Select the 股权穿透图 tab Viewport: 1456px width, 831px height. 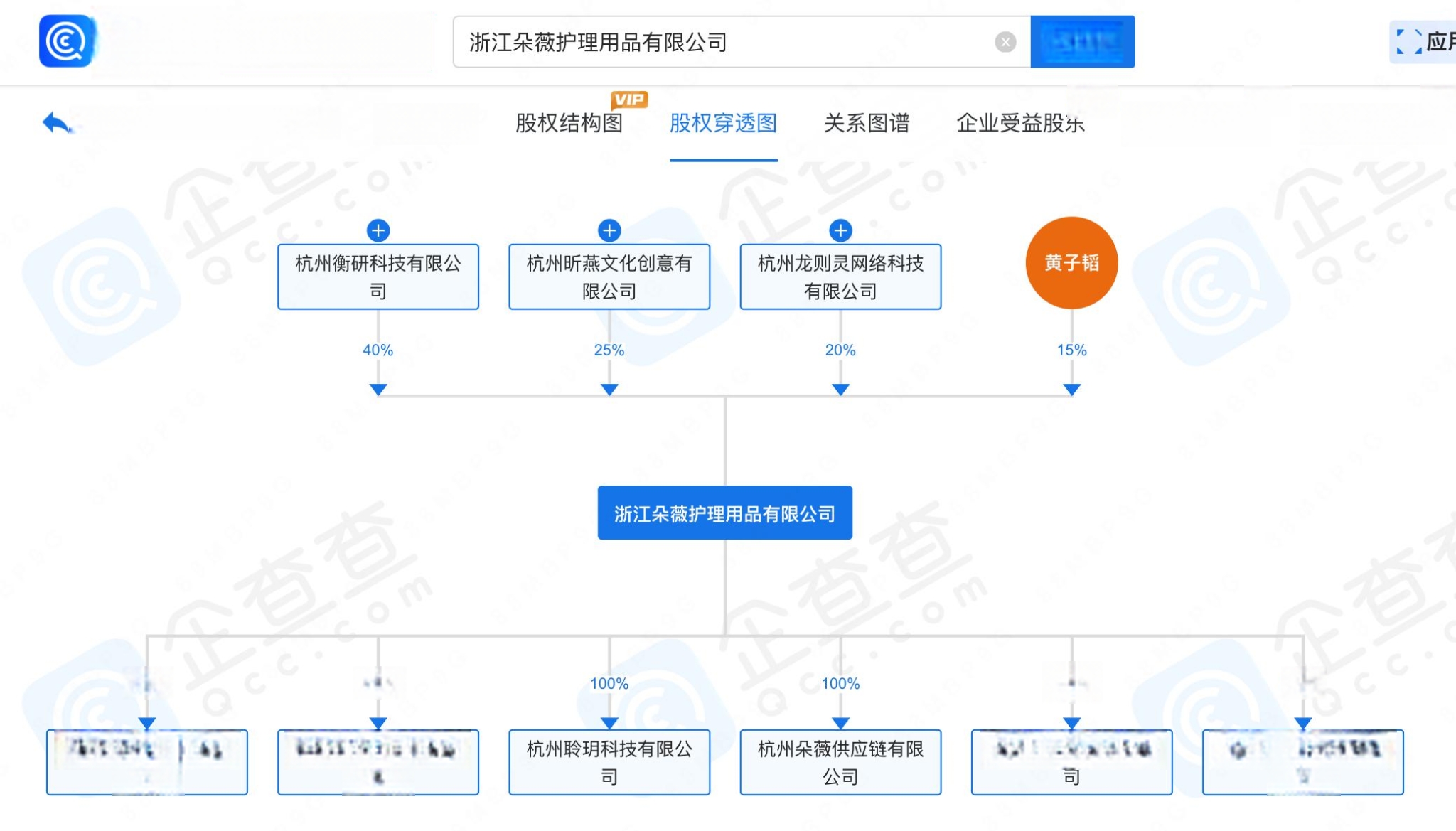pyautogui.click(x=723, y=123)
